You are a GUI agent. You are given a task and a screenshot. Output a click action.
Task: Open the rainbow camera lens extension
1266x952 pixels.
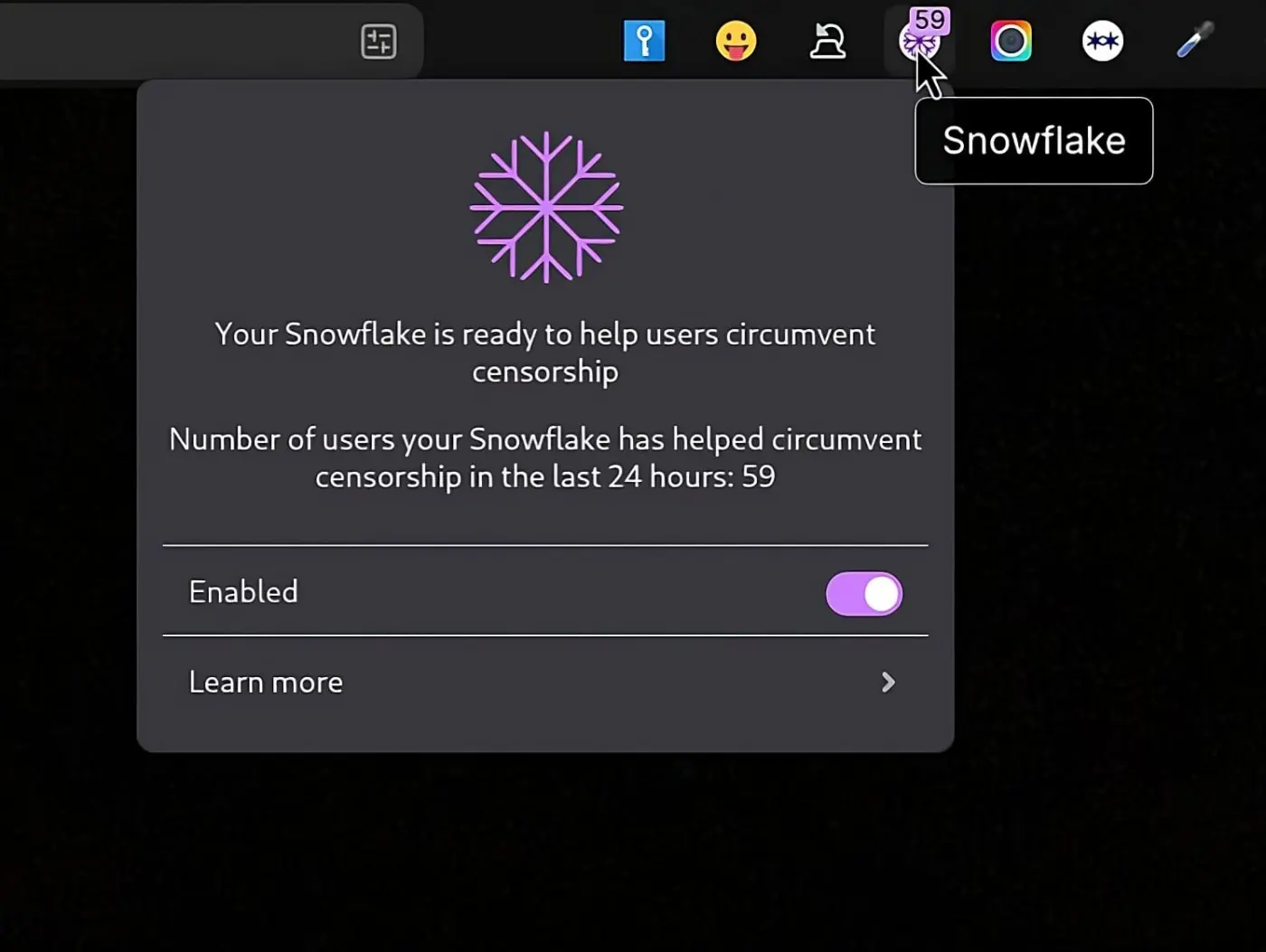tap(1011, 41)
